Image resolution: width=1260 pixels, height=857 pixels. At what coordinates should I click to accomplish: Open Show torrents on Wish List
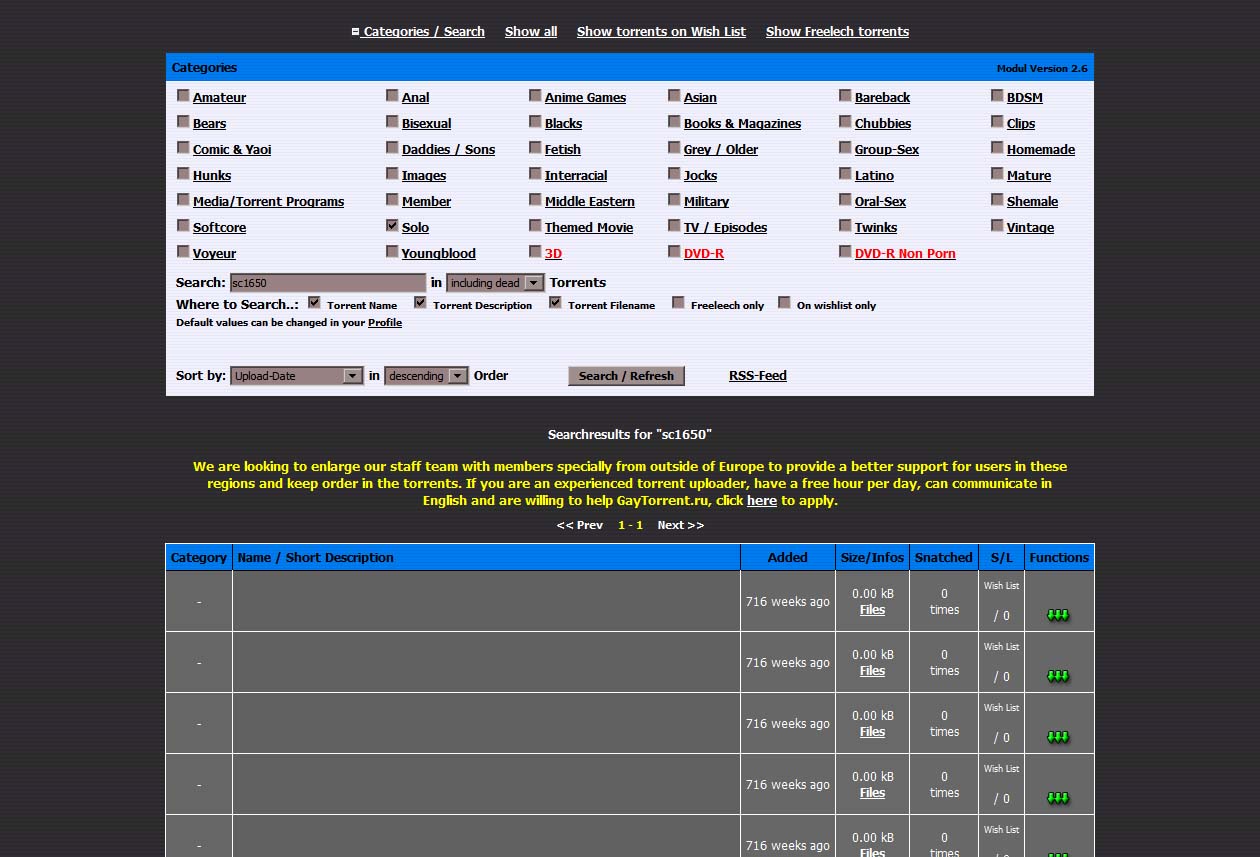[661, 32]
